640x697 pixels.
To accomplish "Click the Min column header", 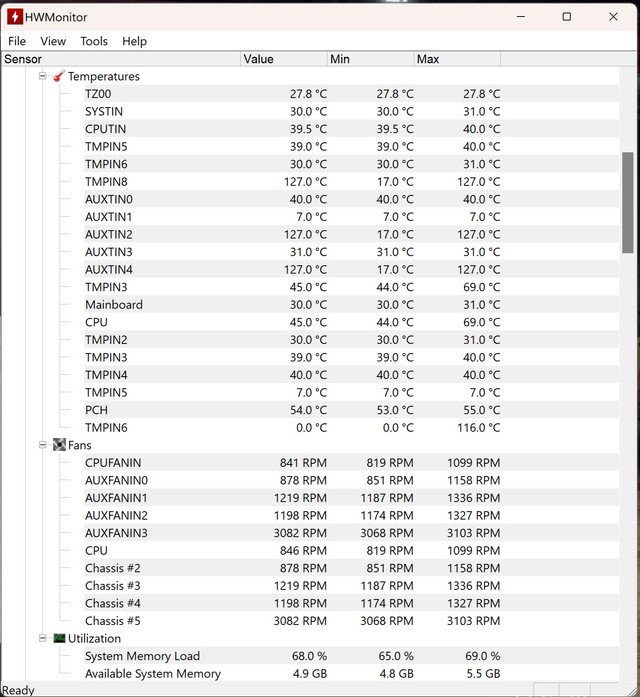I will pyautogui.click(x=370, y=59).
